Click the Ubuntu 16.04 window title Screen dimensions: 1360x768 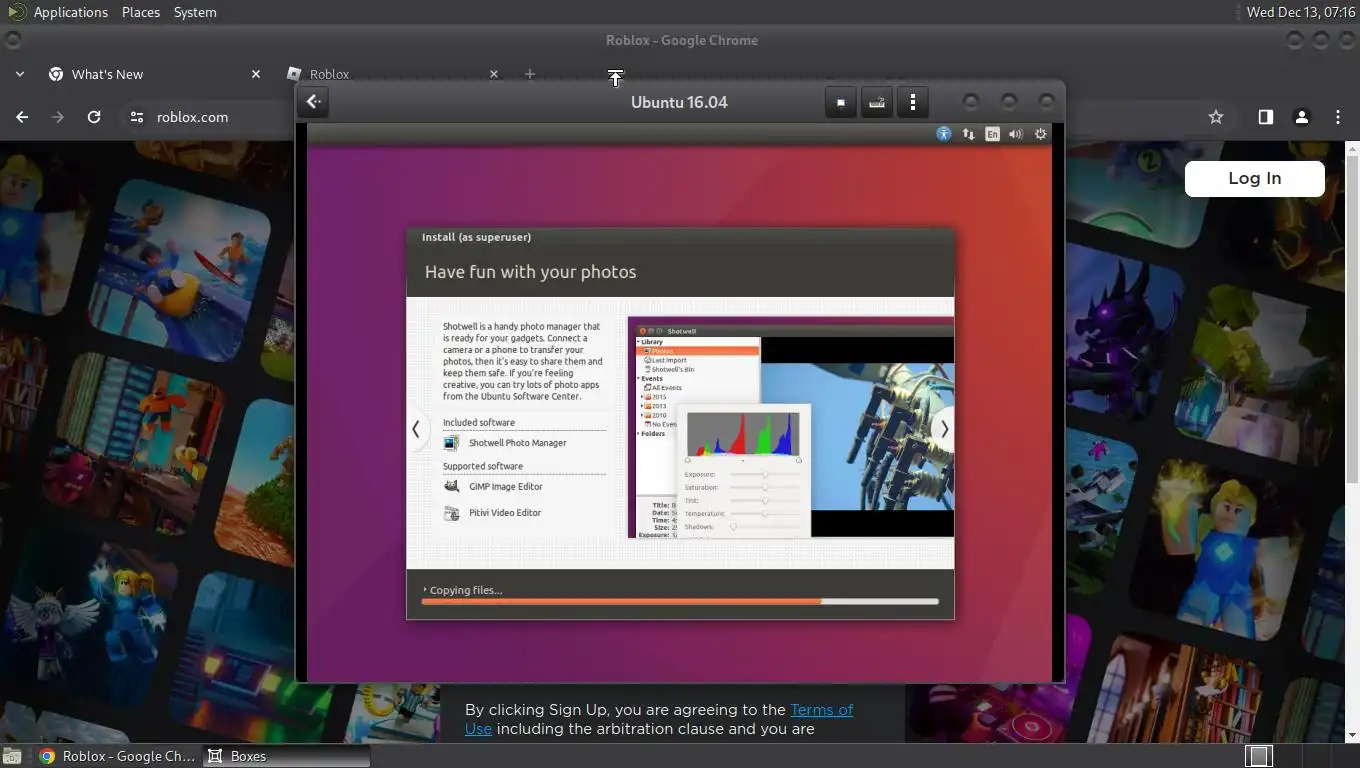[x=679, y=102]
